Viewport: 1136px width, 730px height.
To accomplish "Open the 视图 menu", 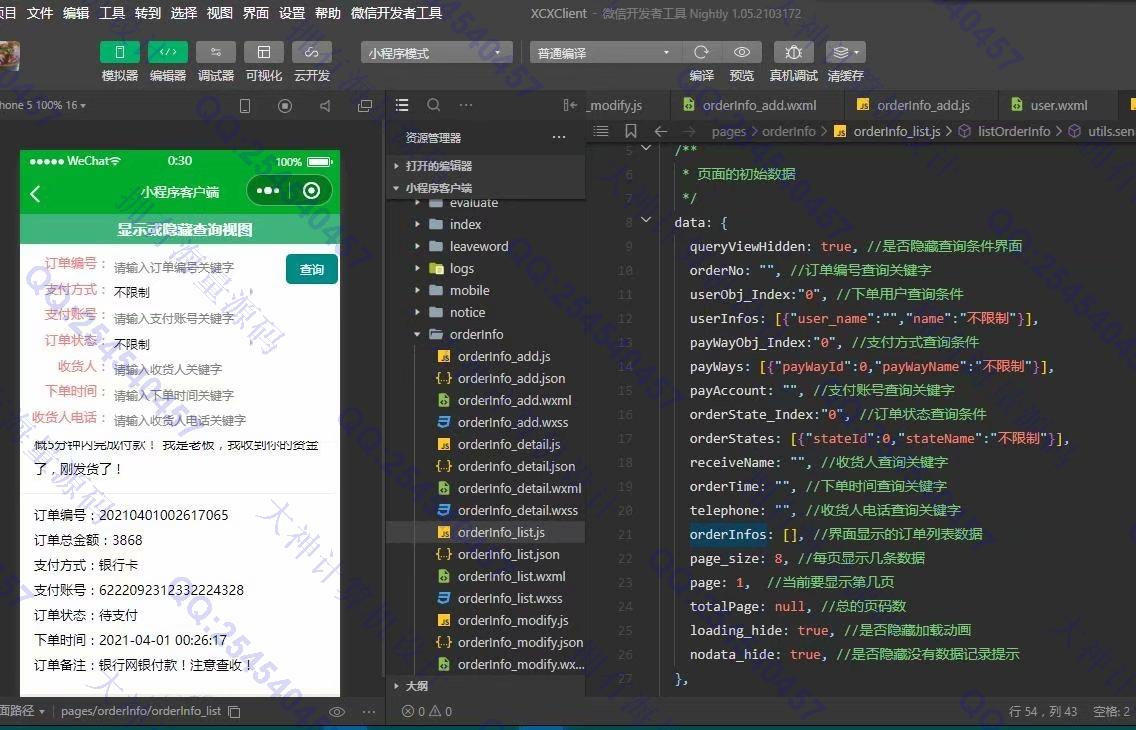I will click(220, 13).
